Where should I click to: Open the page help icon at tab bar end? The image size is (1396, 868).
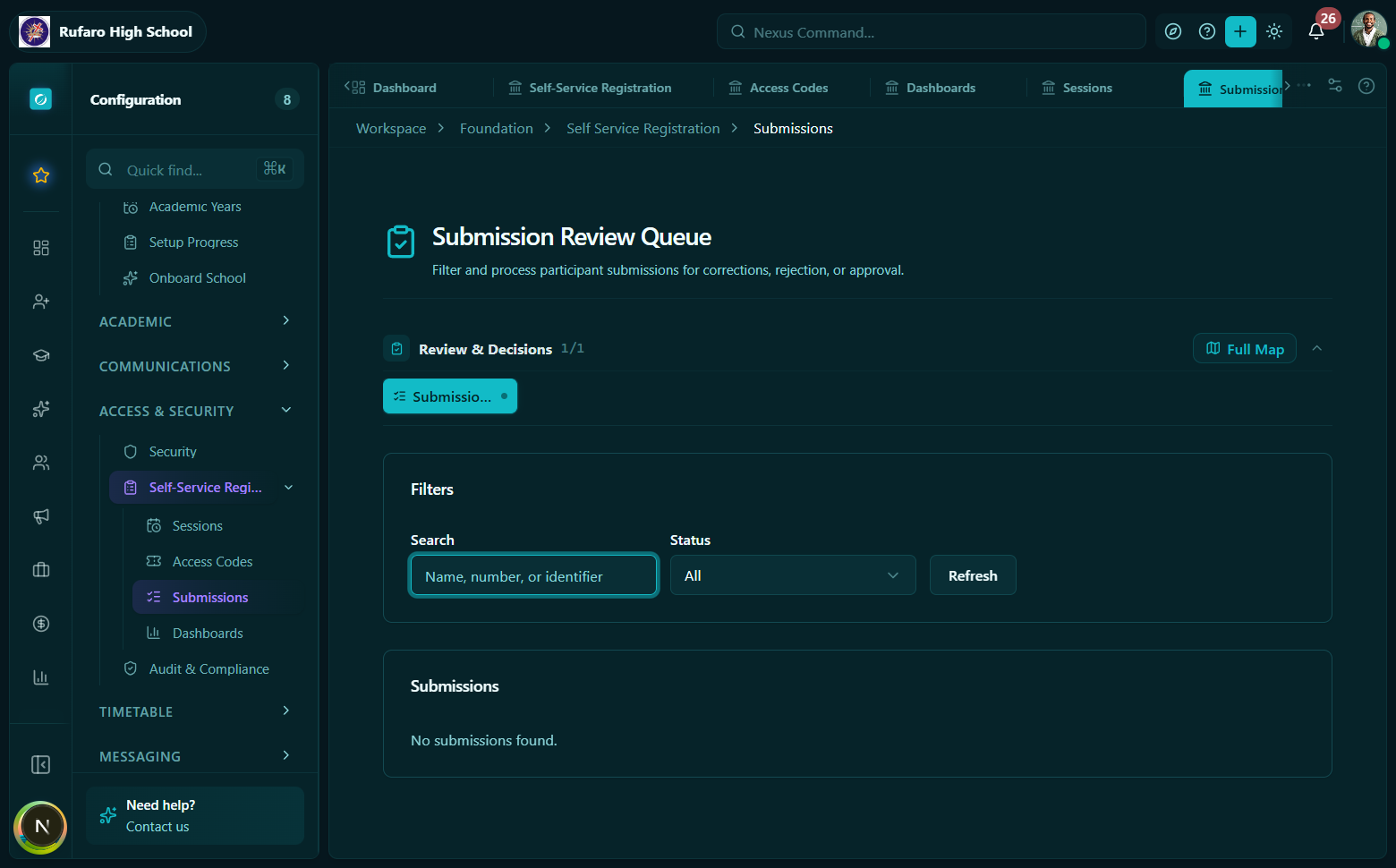tap(1366, 86)
